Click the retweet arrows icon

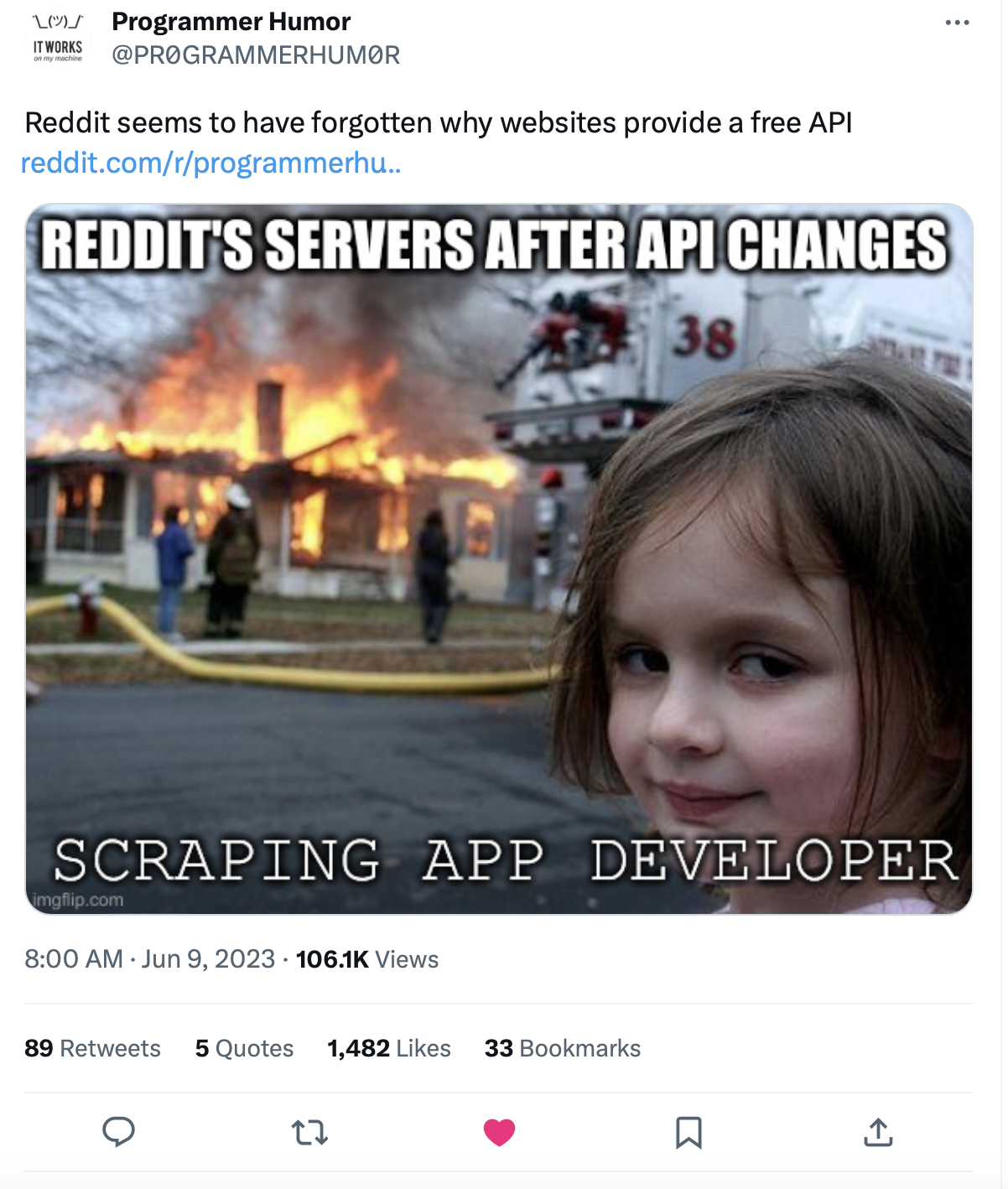[309, 1133]
